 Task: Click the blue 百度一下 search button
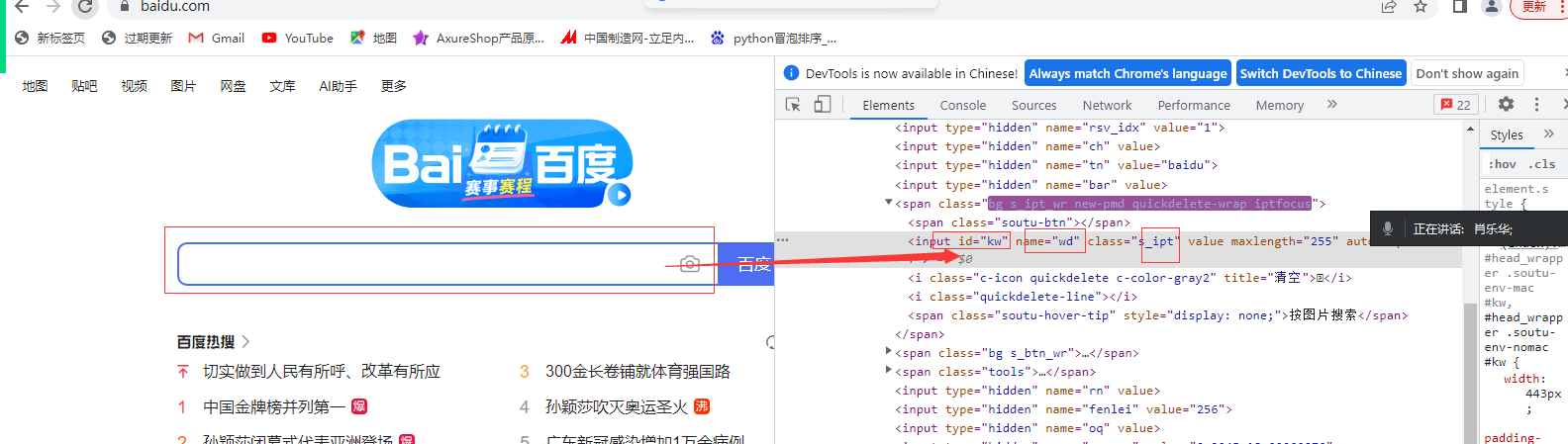click(x=746, y=264)
